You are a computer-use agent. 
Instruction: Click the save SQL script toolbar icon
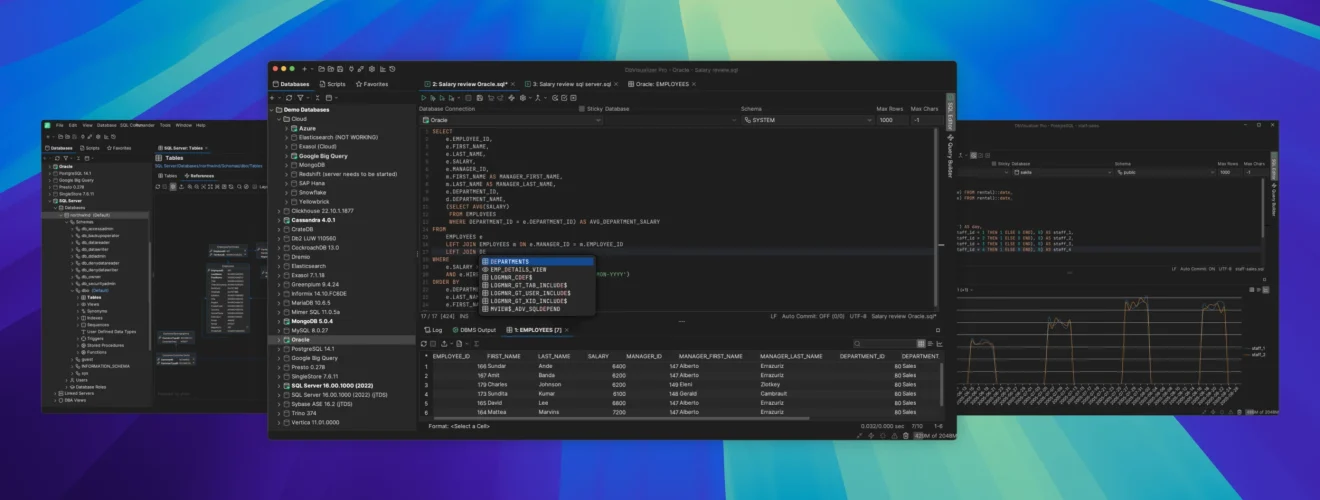480,98
